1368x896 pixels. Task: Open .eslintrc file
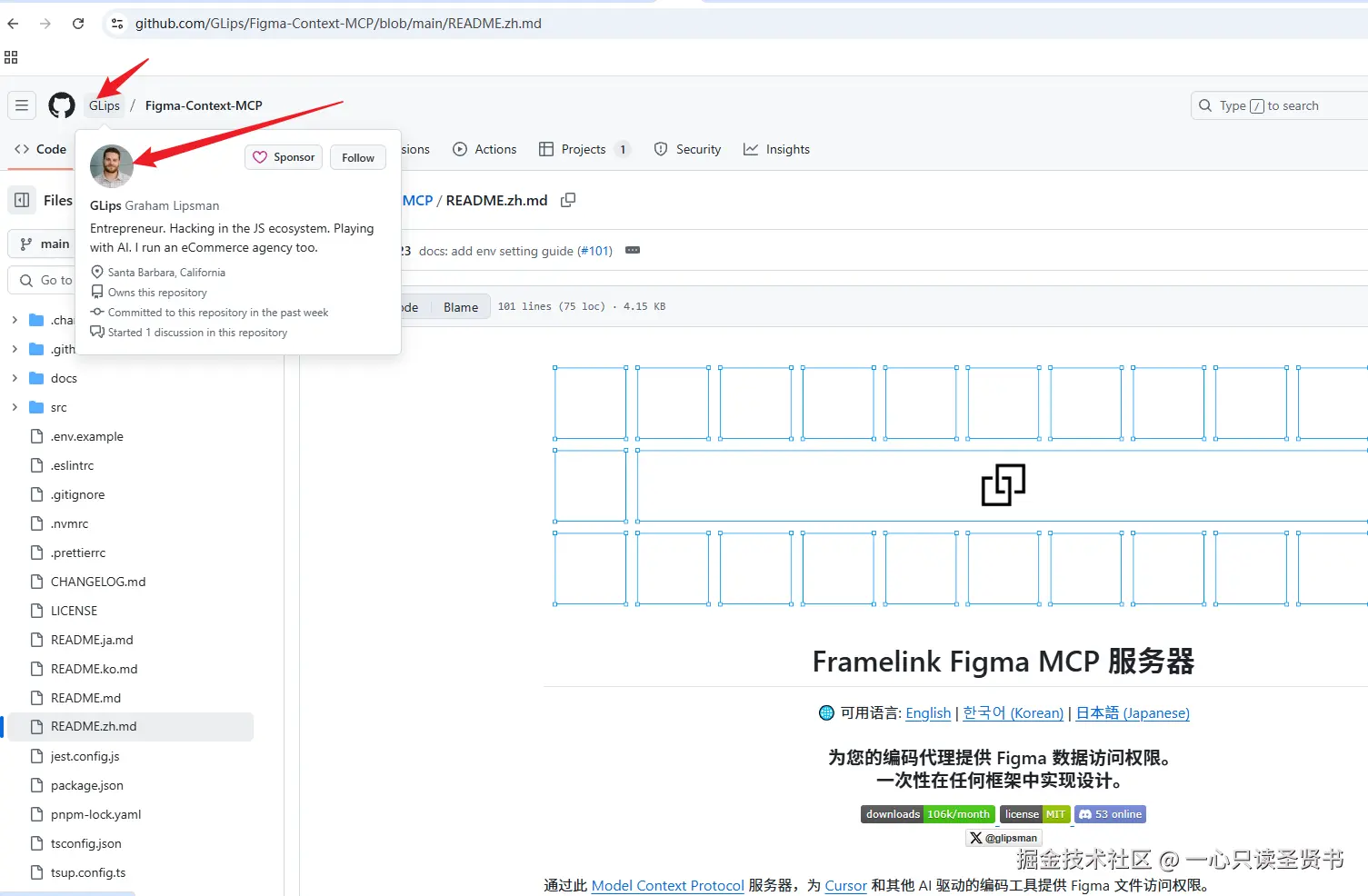point(72,465)
